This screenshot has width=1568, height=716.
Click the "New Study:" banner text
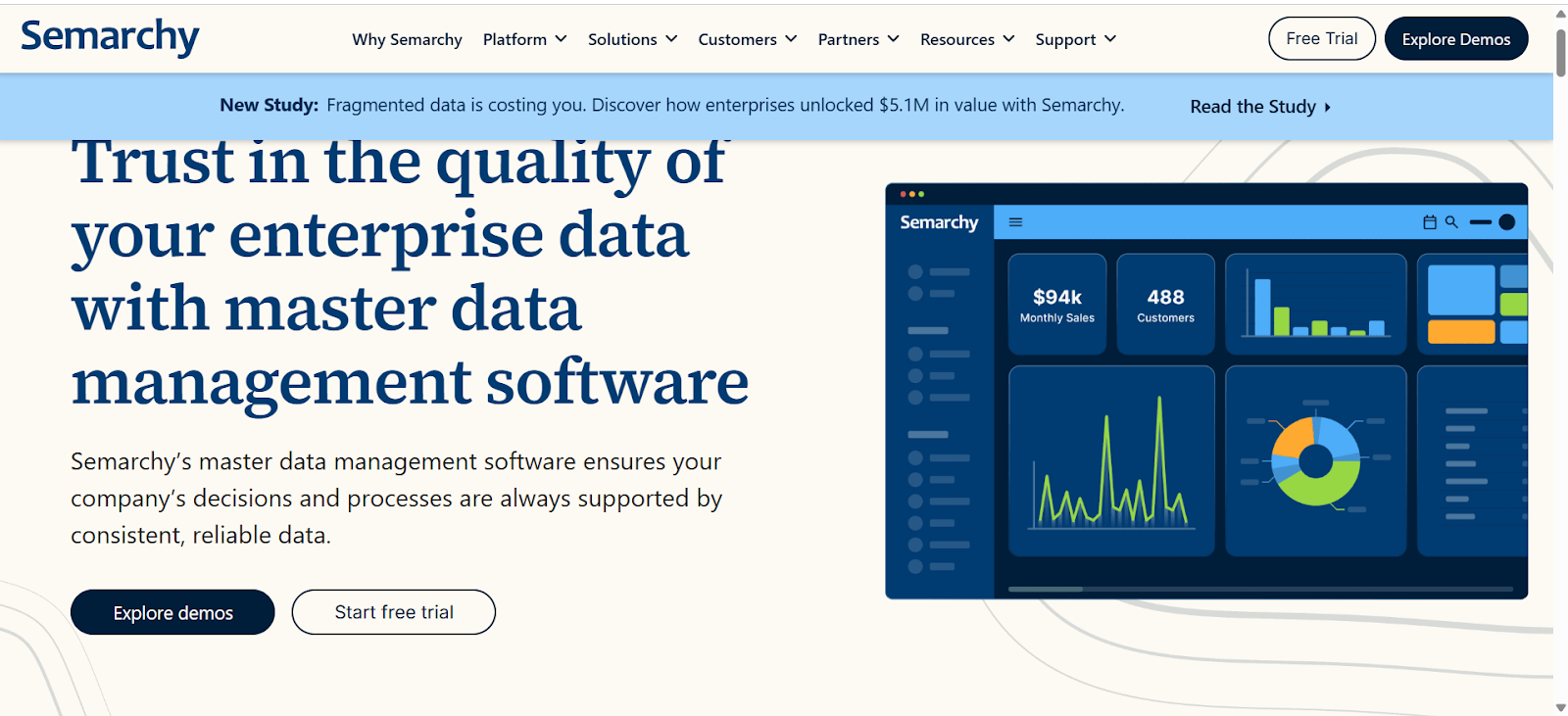coord(269,105)
